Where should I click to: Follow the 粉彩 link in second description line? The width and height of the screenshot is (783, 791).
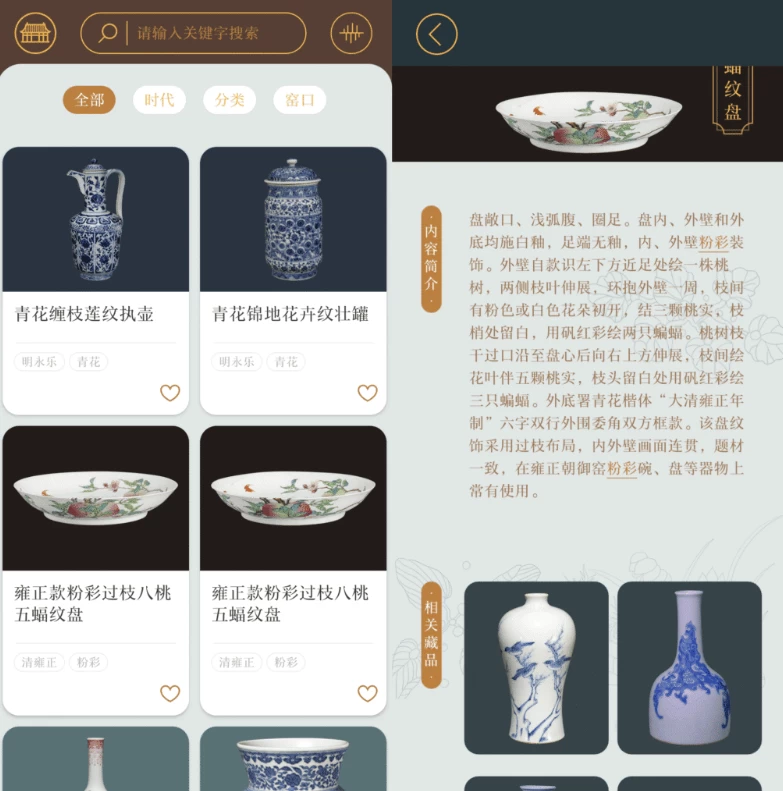click(713, 243)
